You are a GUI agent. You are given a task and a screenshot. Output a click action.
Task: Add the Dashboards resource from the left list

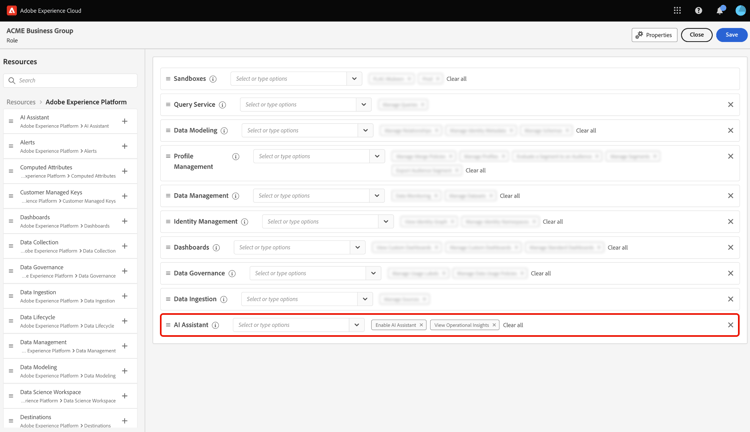(124, 221)
